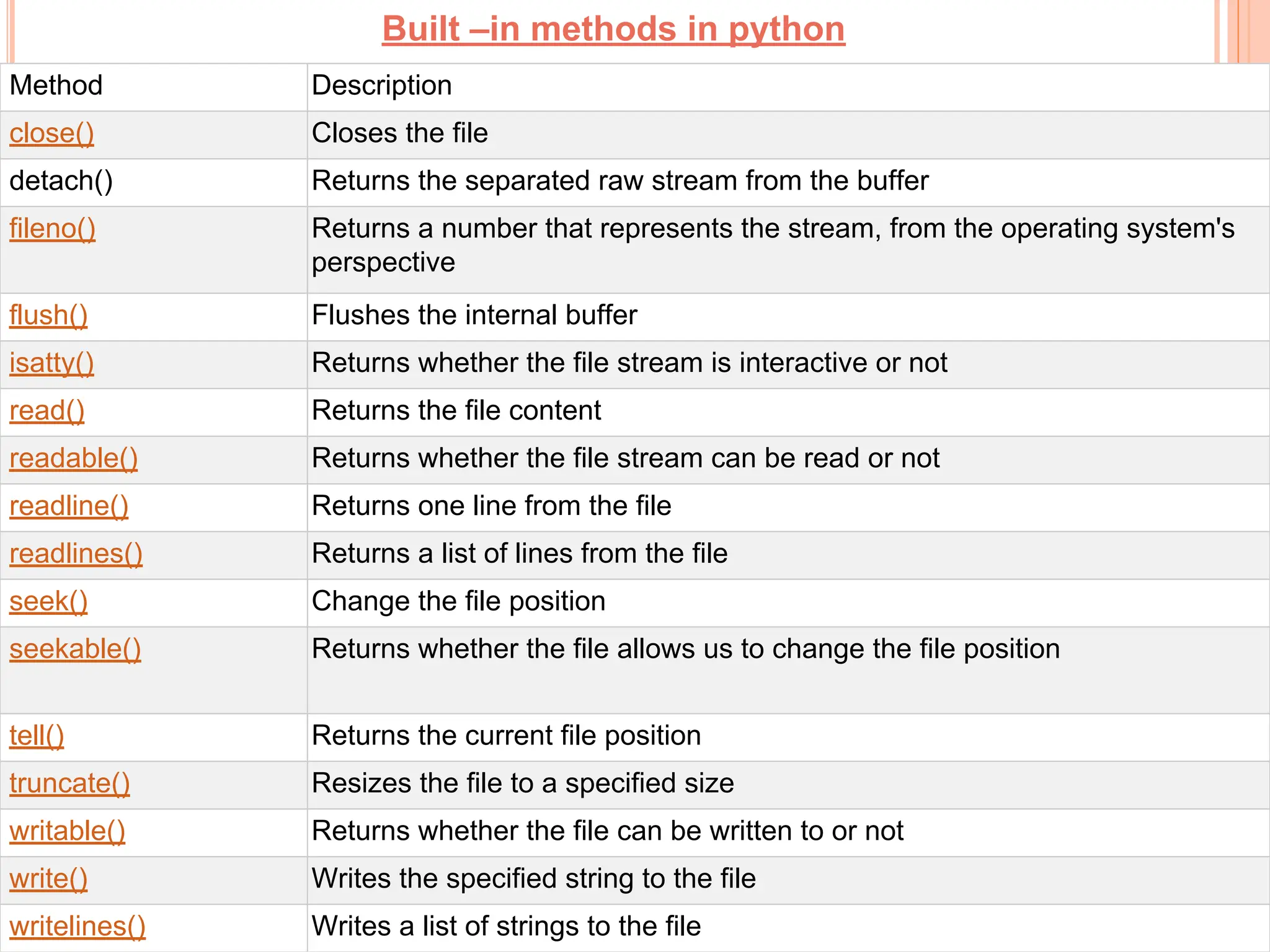Follow the seekable() hyperlink
The width and height of the screenshot is (1270, 952).
pyautogui.click(x=75, y=650)
